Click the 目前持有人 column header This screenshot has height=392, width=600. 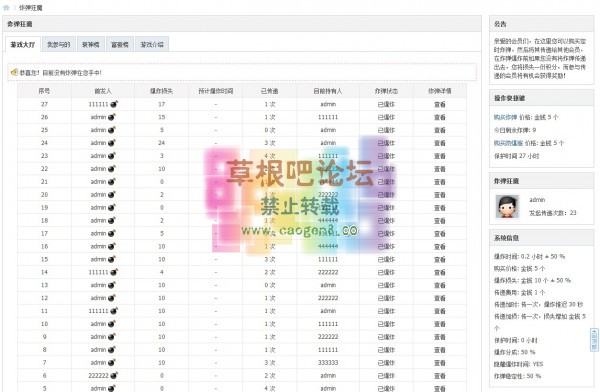[x=328, y=91]
